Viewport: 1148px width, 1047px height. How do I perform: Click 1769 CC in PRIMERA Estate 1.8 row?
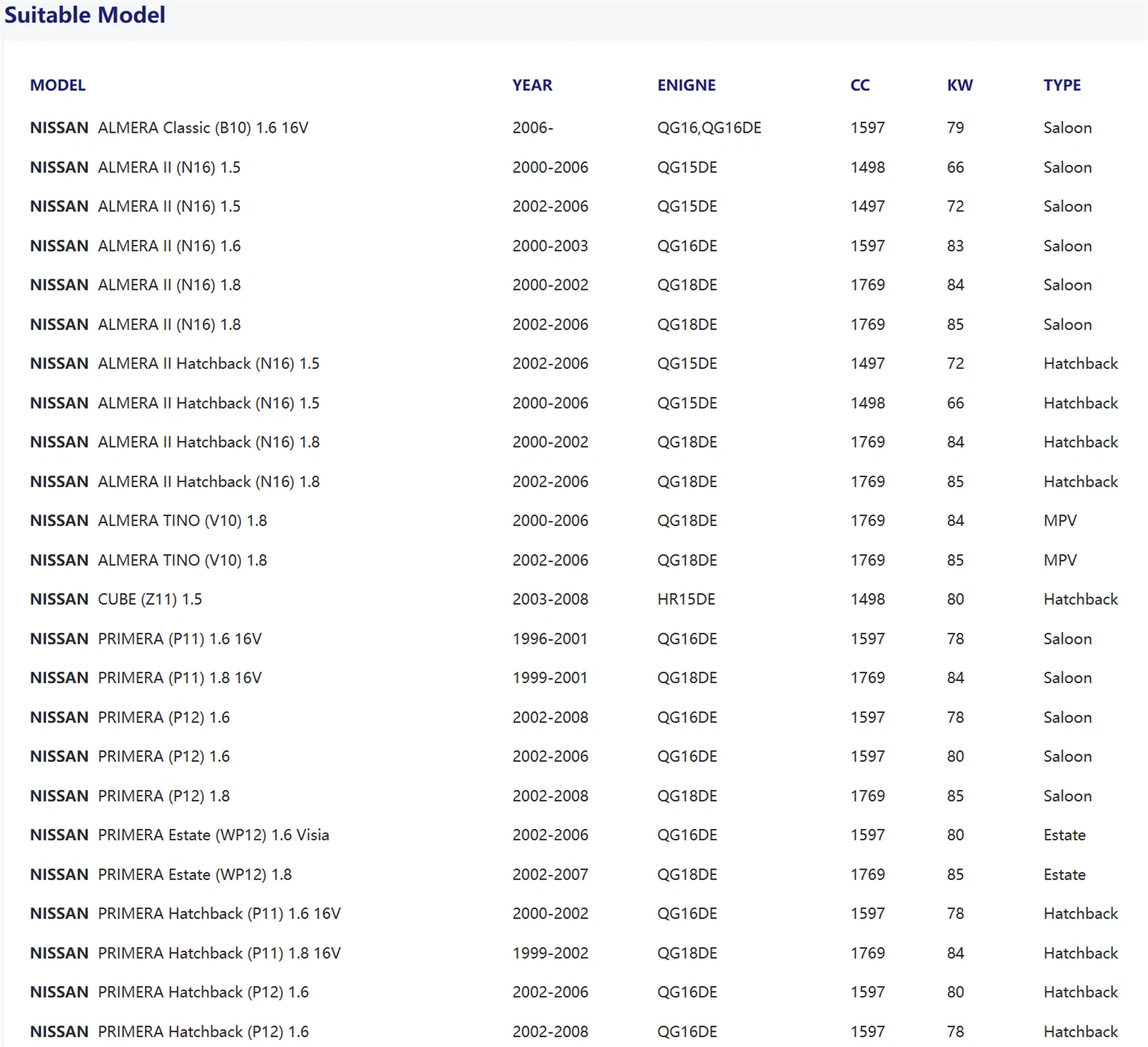point(868,875)
